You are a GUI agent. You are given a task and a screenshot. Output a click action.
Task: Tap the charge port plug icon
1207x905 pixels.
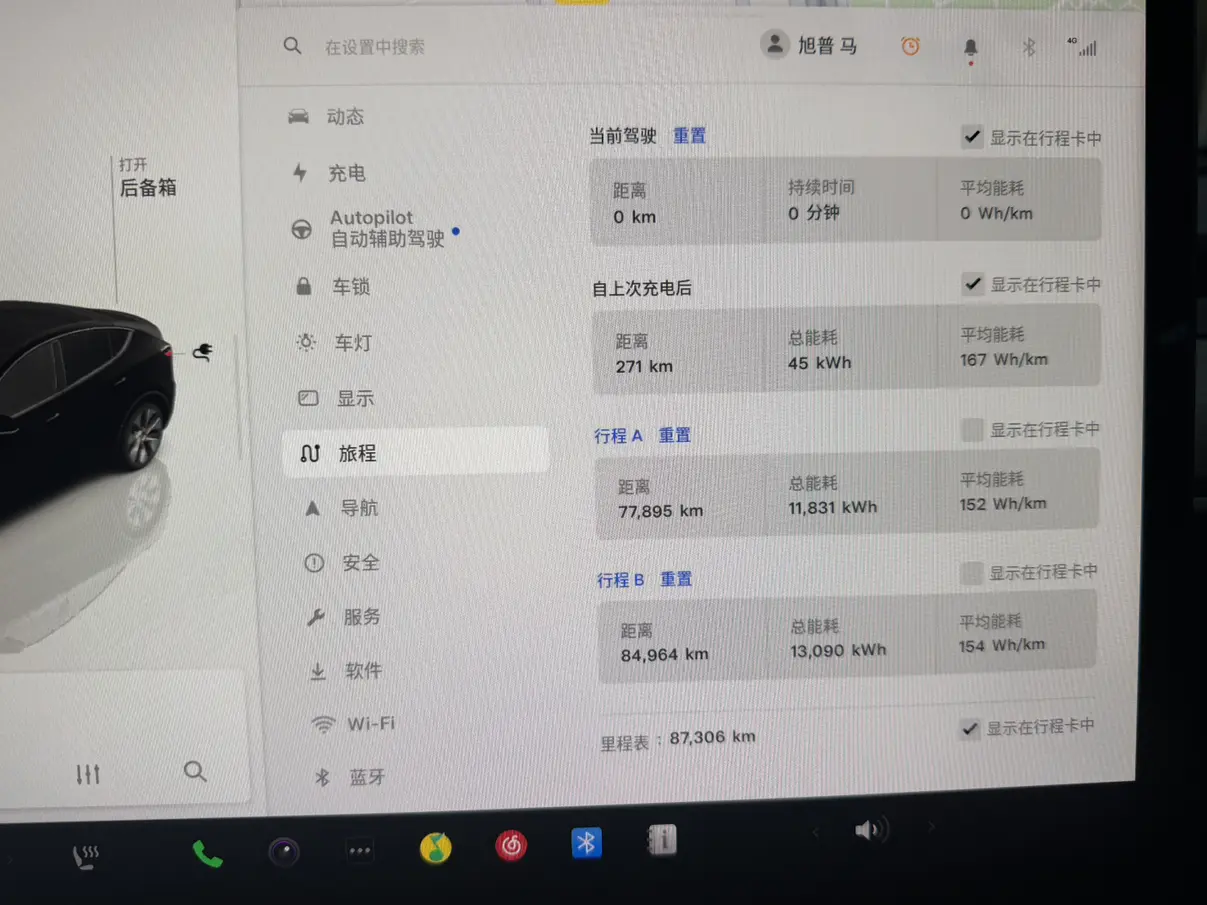202,350
